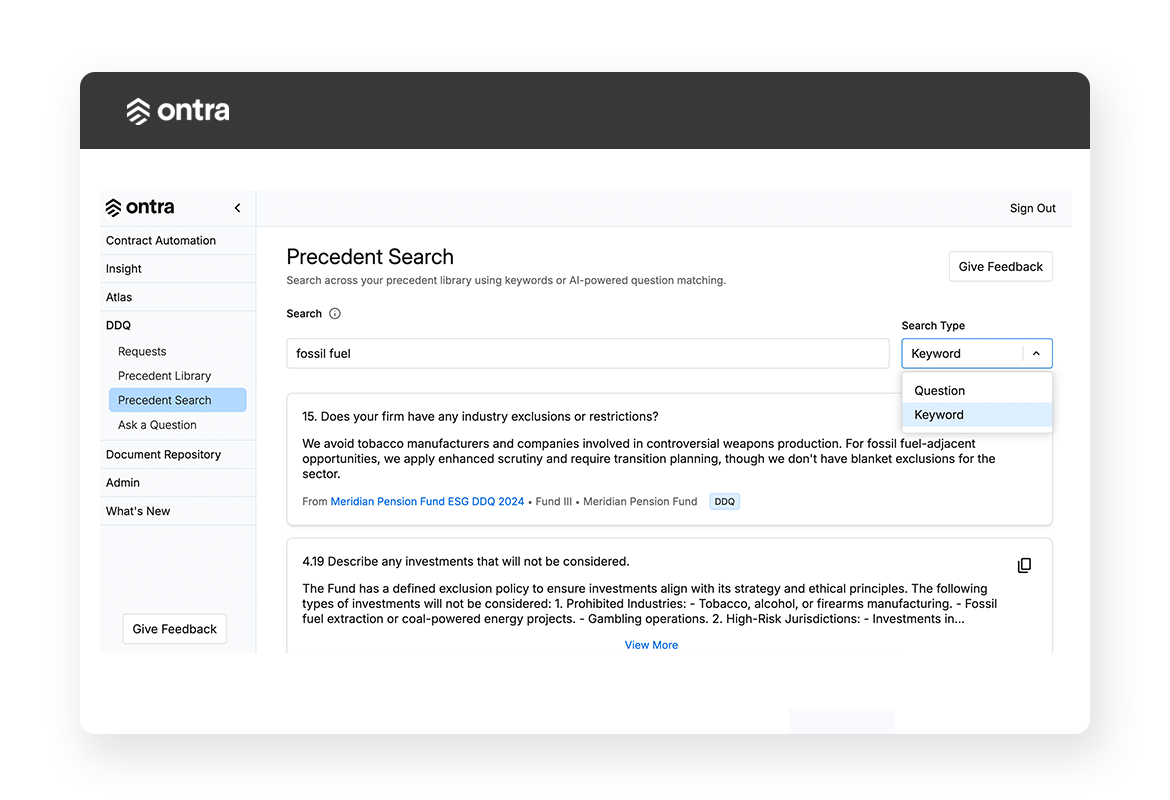Open the Insight sidebar item

click(x=124, y=269)
